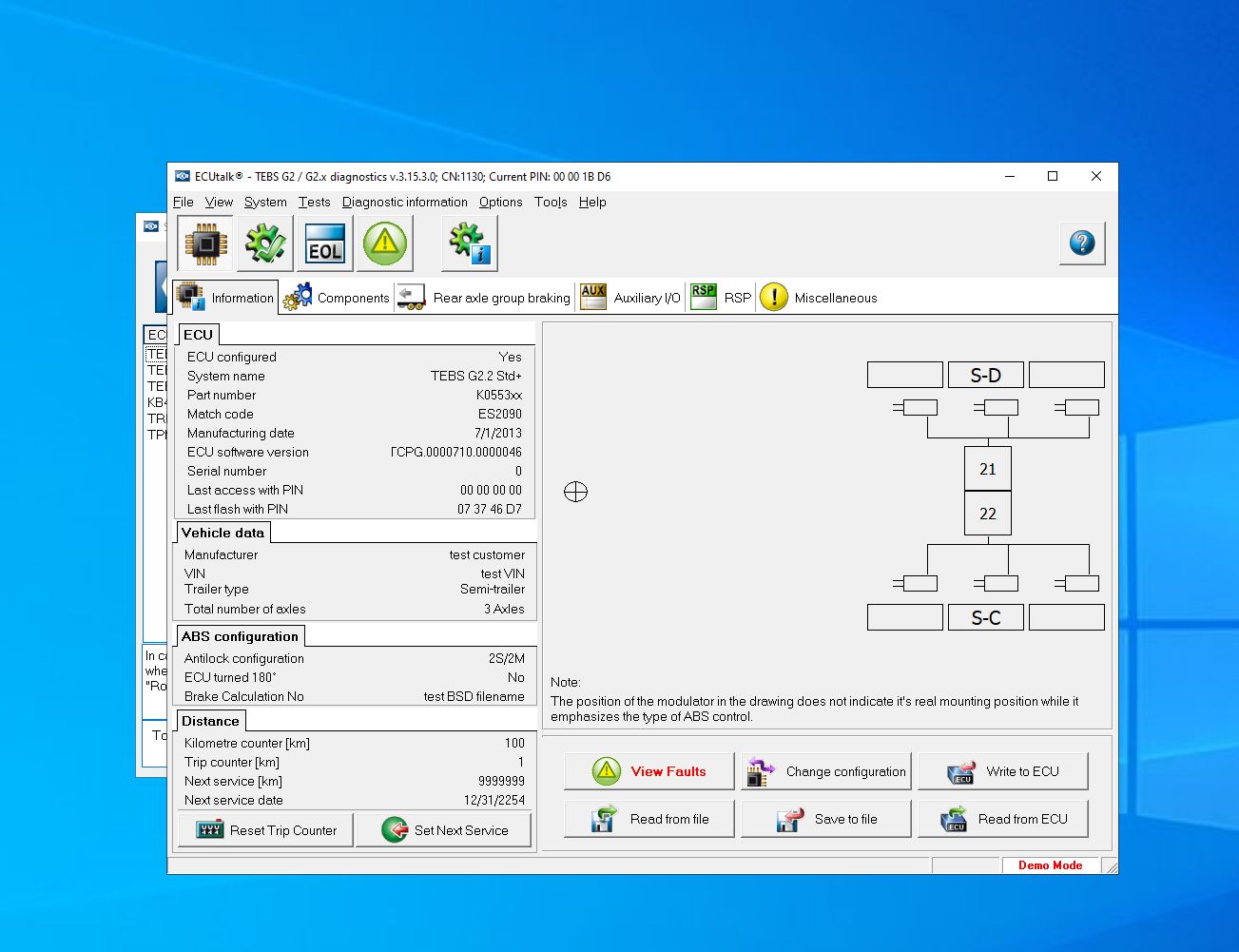
Task: Click Read from file
Action: click(x=649, y=818)
